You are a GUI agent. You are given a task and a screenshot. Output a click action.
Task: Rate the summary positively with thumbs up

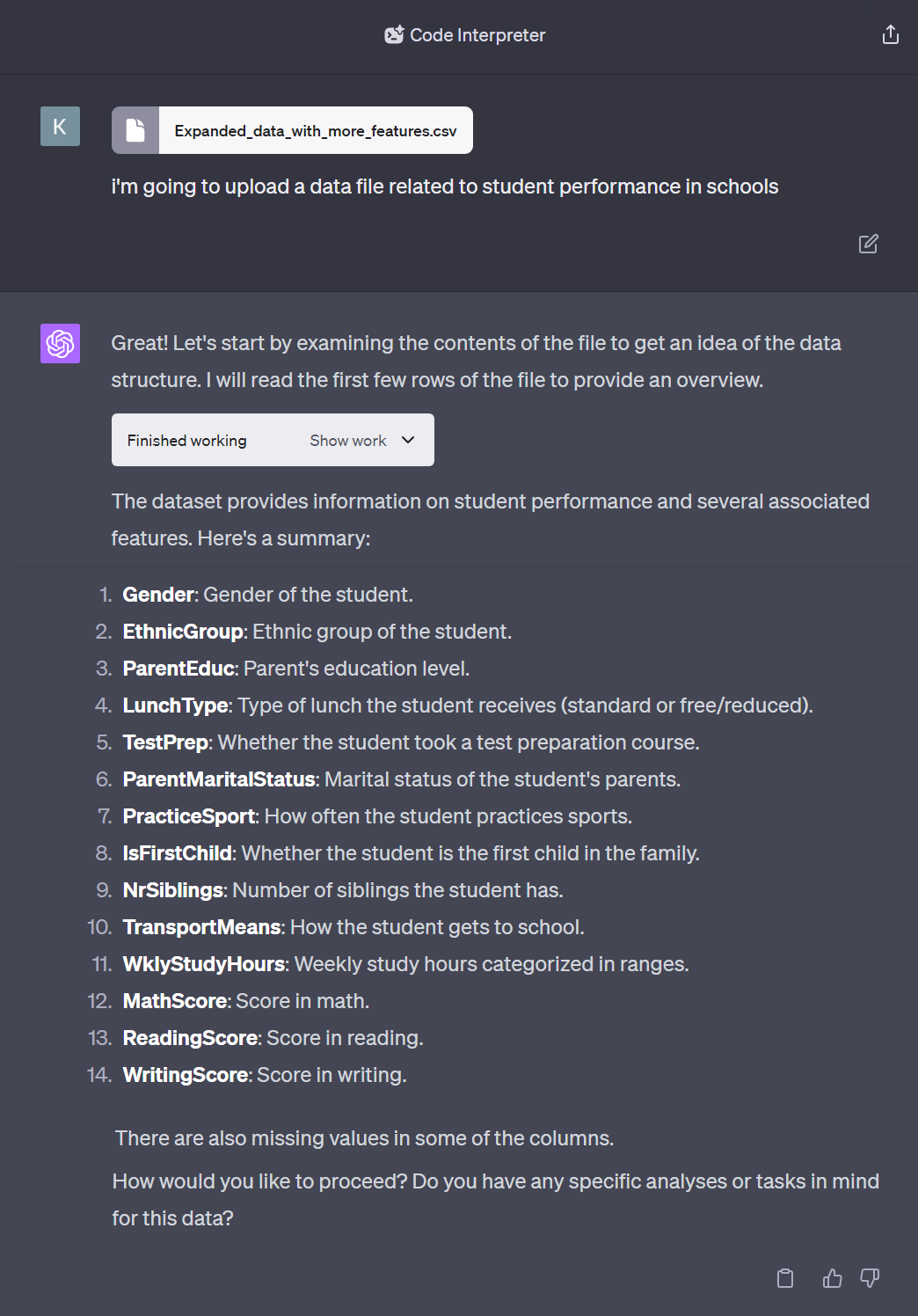pyautogui.click(x=830, y=1277)
